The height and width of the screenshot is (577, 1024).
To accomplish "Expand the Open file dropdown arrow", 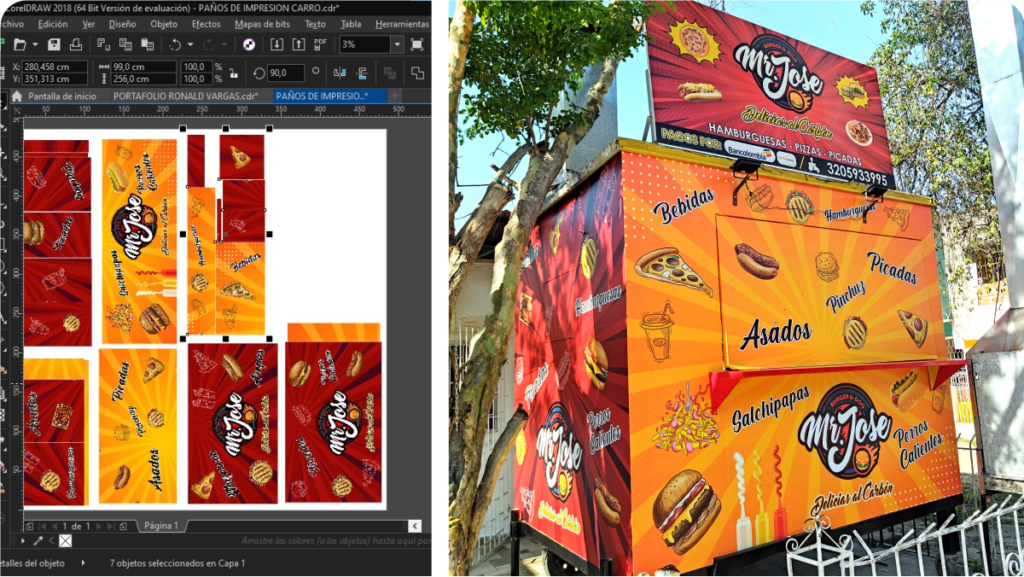I will [x=35, y=45].
